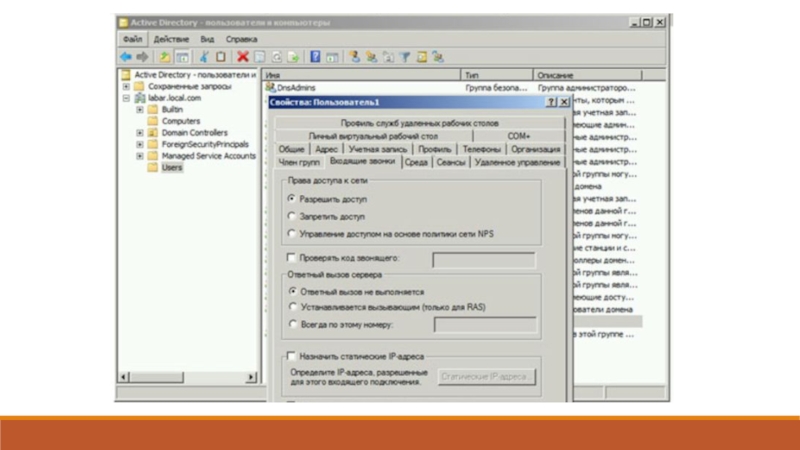Open the Профиль tab
The image size is (800, 450).
point(435,149)
